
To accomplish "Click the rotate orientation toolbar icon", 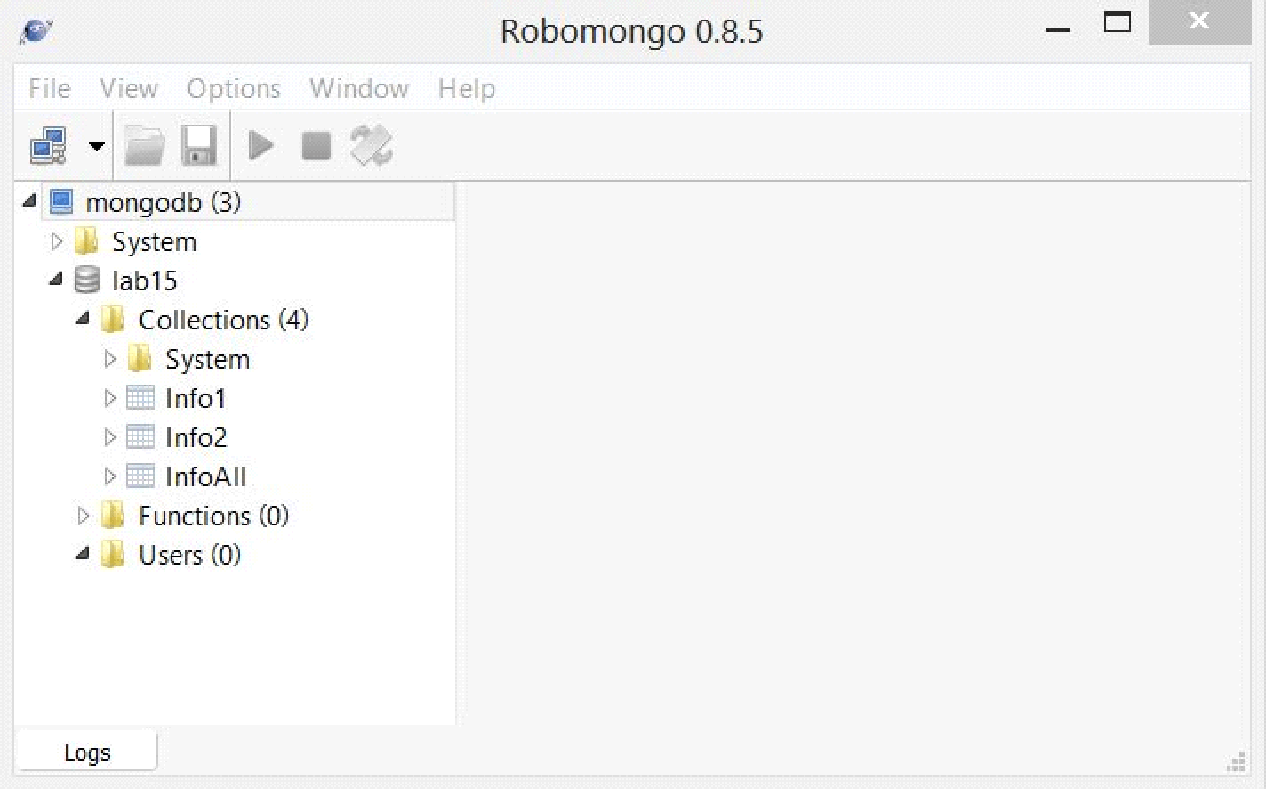I will point(371,146).
